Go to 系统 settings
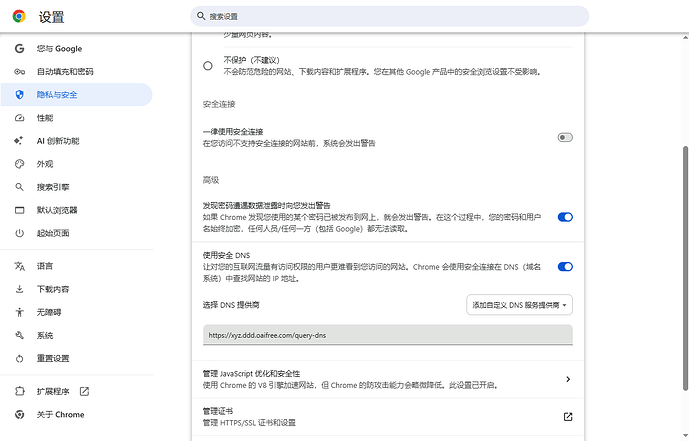689x441 pixels. [45, 335]
